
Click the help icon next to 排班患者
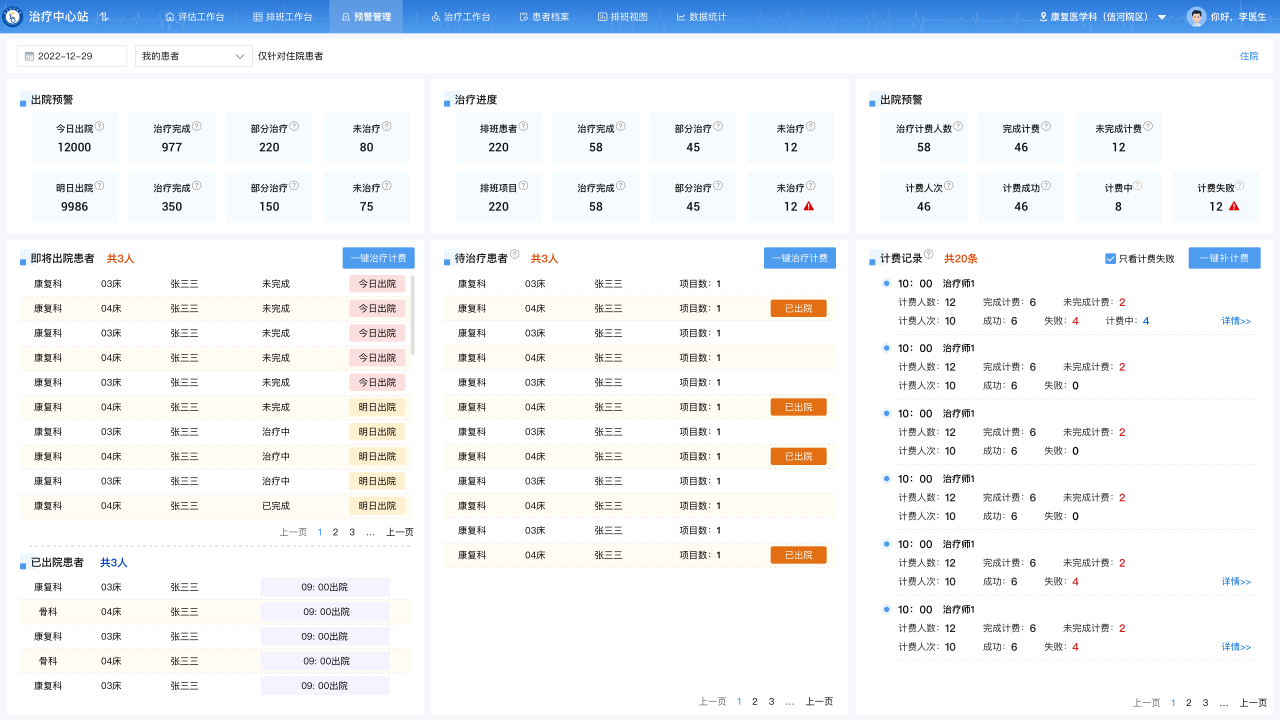(524, 127)
